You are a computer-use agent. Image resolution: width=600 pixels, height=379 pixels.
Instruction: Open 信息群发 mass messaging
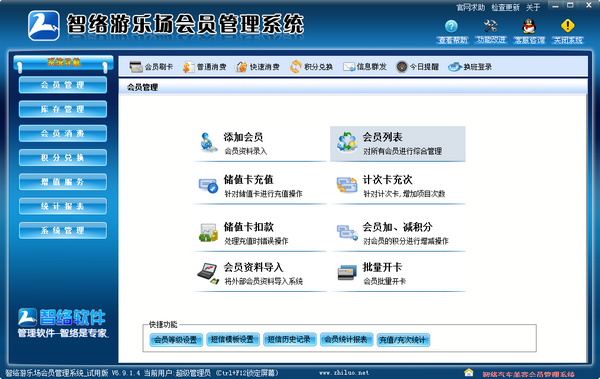click(x=364, y=67)
